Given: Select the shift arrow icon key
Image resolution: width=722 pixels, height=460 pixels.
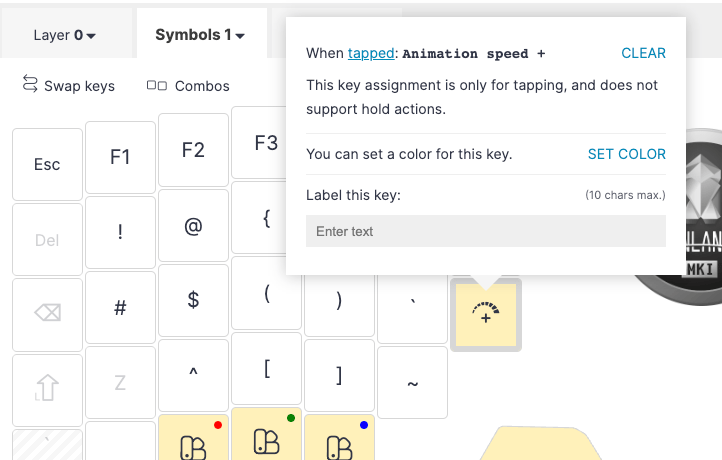Looking at the screenshot, I should tap(47, 390).
